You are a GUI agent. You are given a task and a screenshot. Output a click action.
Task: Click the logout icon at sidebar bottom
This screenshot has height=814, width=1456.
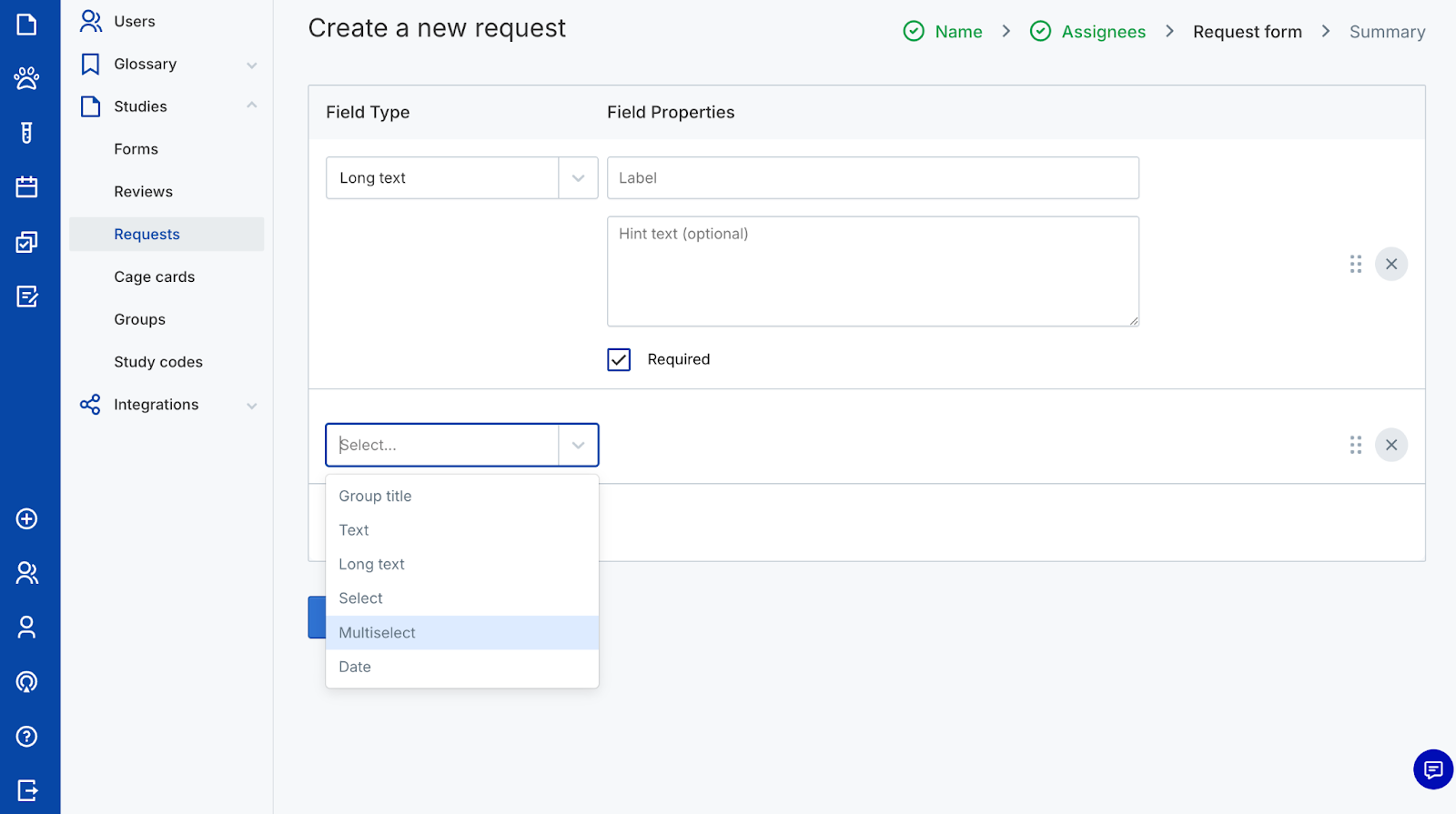(x=26, y=790)
